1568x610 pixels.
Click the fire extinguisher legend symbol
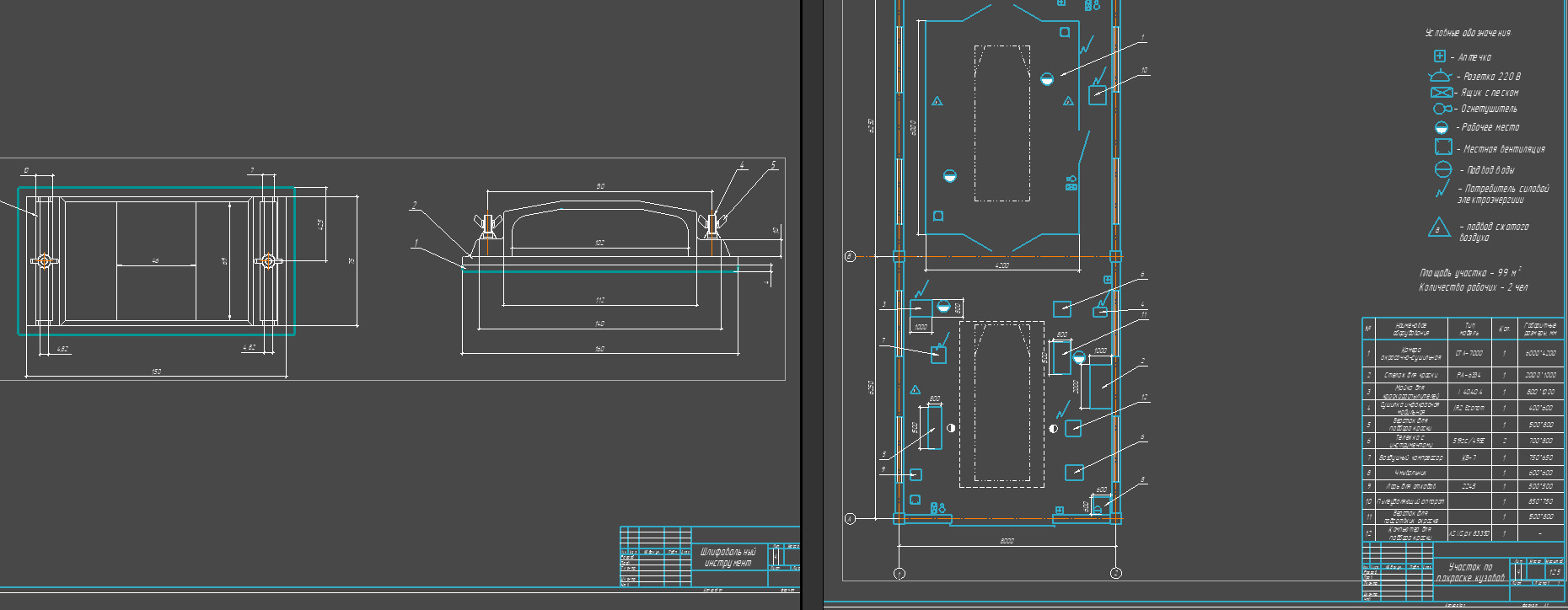[x=1442, y=109]
